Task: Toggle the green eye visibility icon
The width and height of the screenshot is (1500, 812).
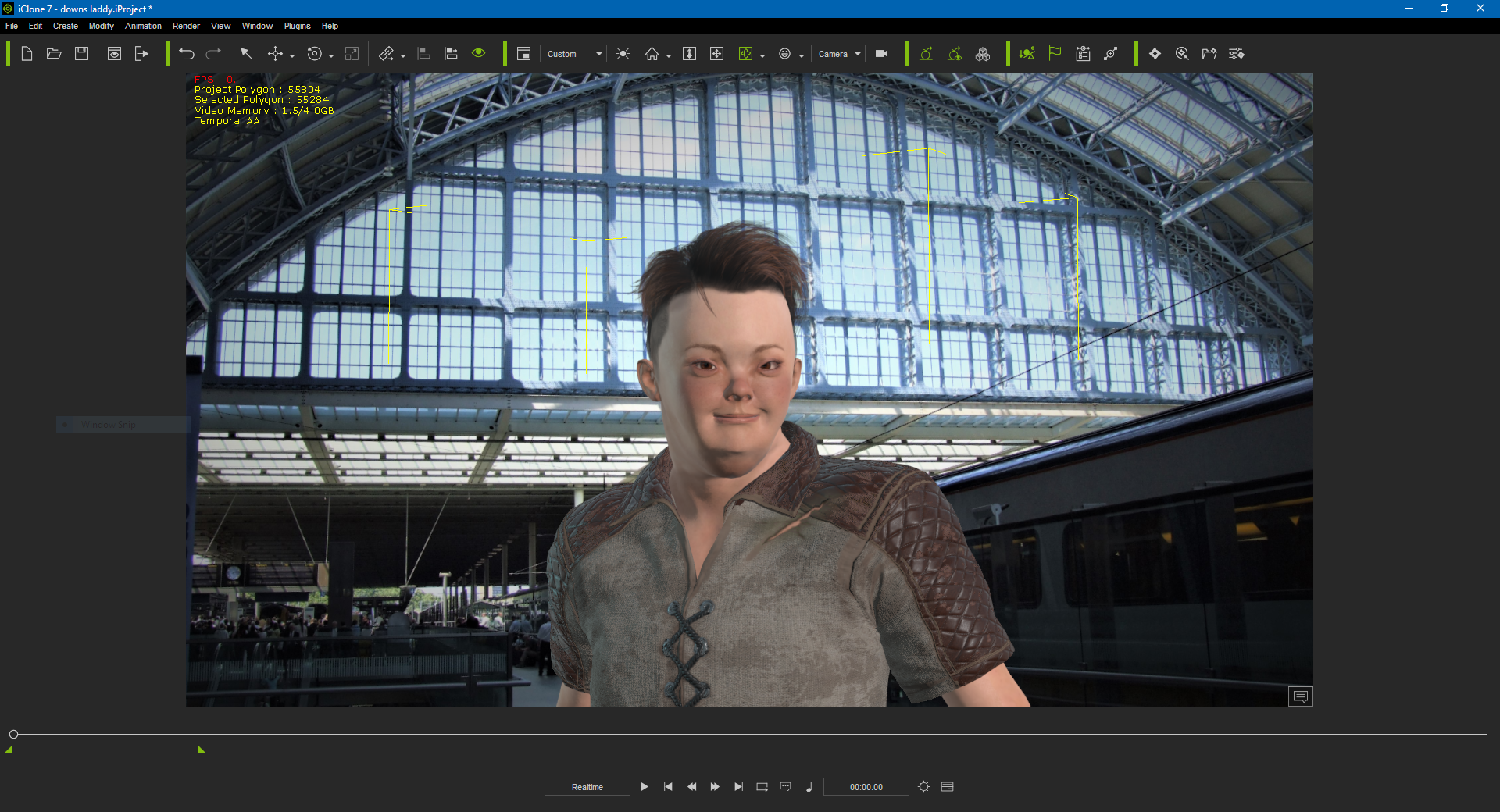Action: click(479, 53)
